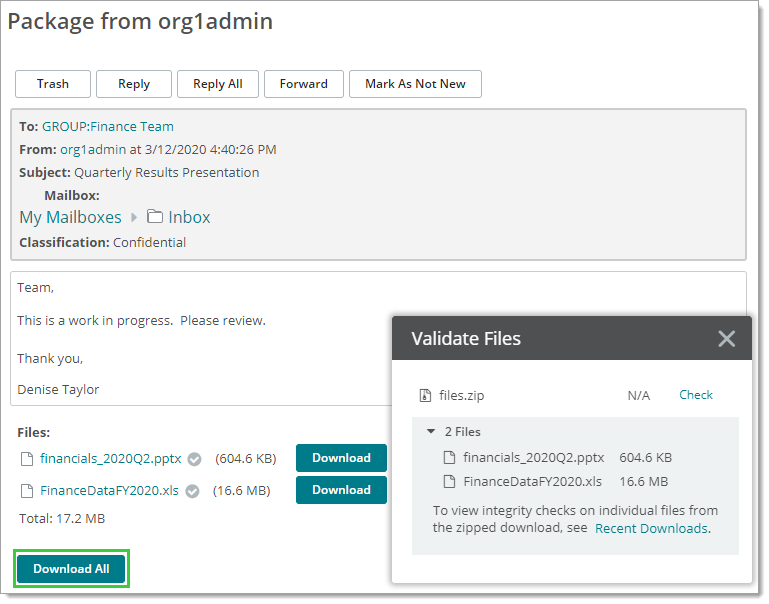Check integrity of files.zip
This screenshot has width=769, height=604.
696,395
